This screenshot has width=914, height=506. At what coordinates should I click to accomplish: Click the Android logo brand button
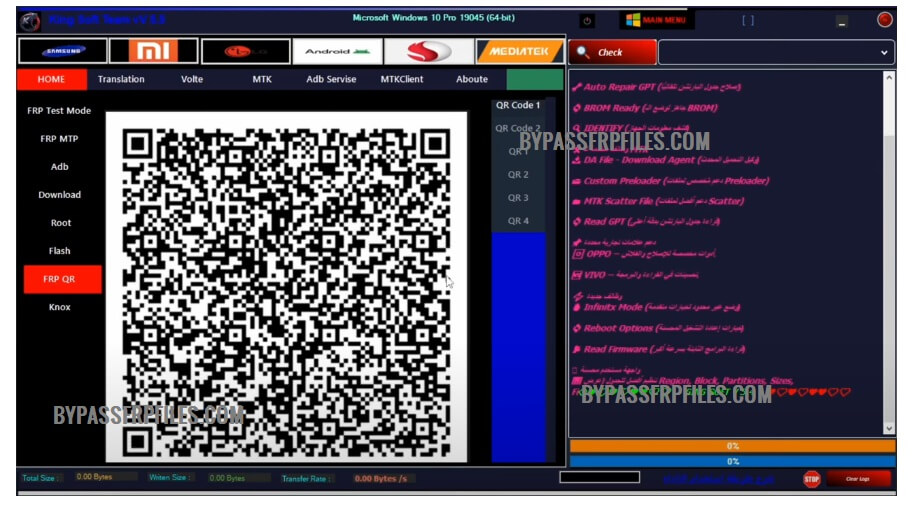coord(336,51)
